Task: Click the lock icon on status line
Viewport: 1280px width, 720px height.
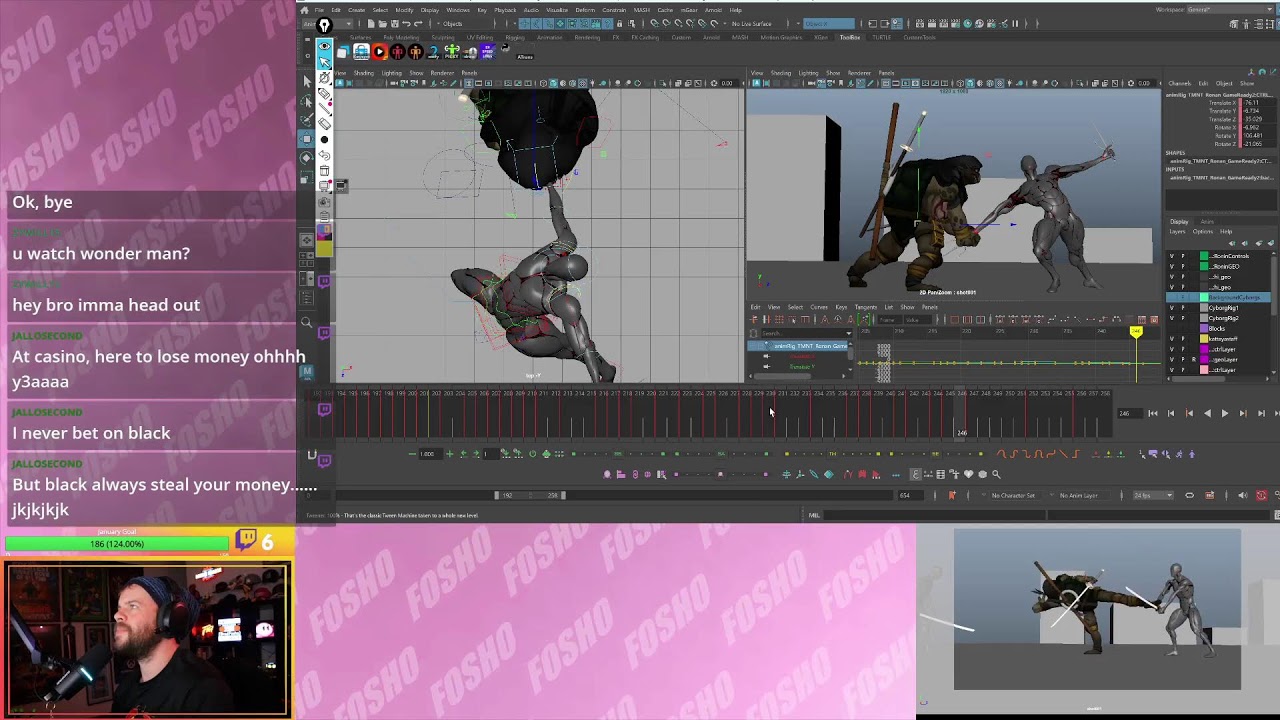Action: click(x=619, y=24)
